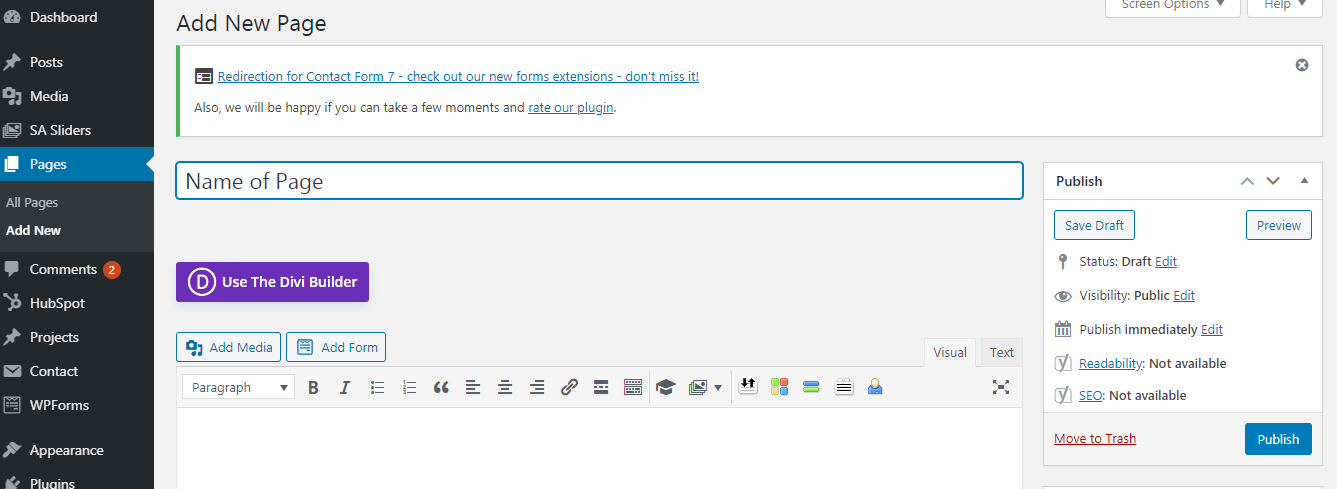Click the blue and green bars icon
Screen dimensions: 1337x489
pos(811,387)
